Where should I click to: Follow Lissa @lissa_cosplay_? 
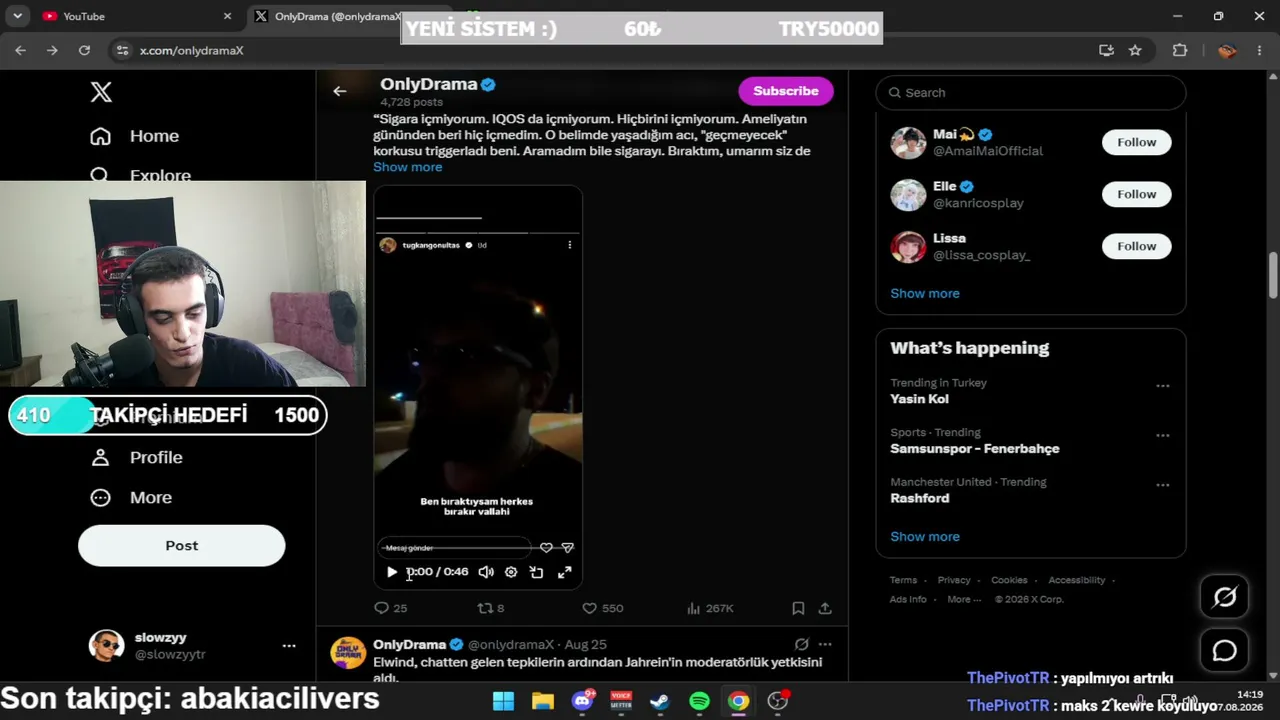tap(1136, 246)
